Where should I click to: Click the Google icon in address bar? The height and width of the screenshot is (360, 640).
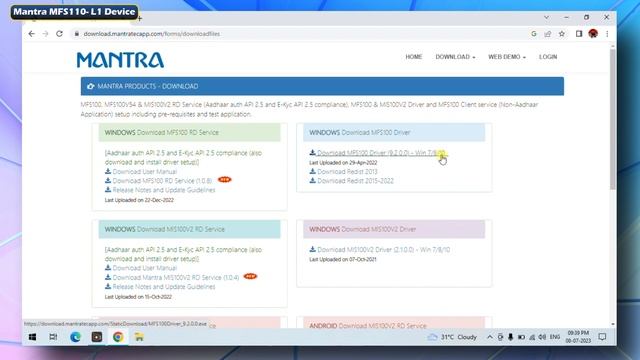pos(533,34)
